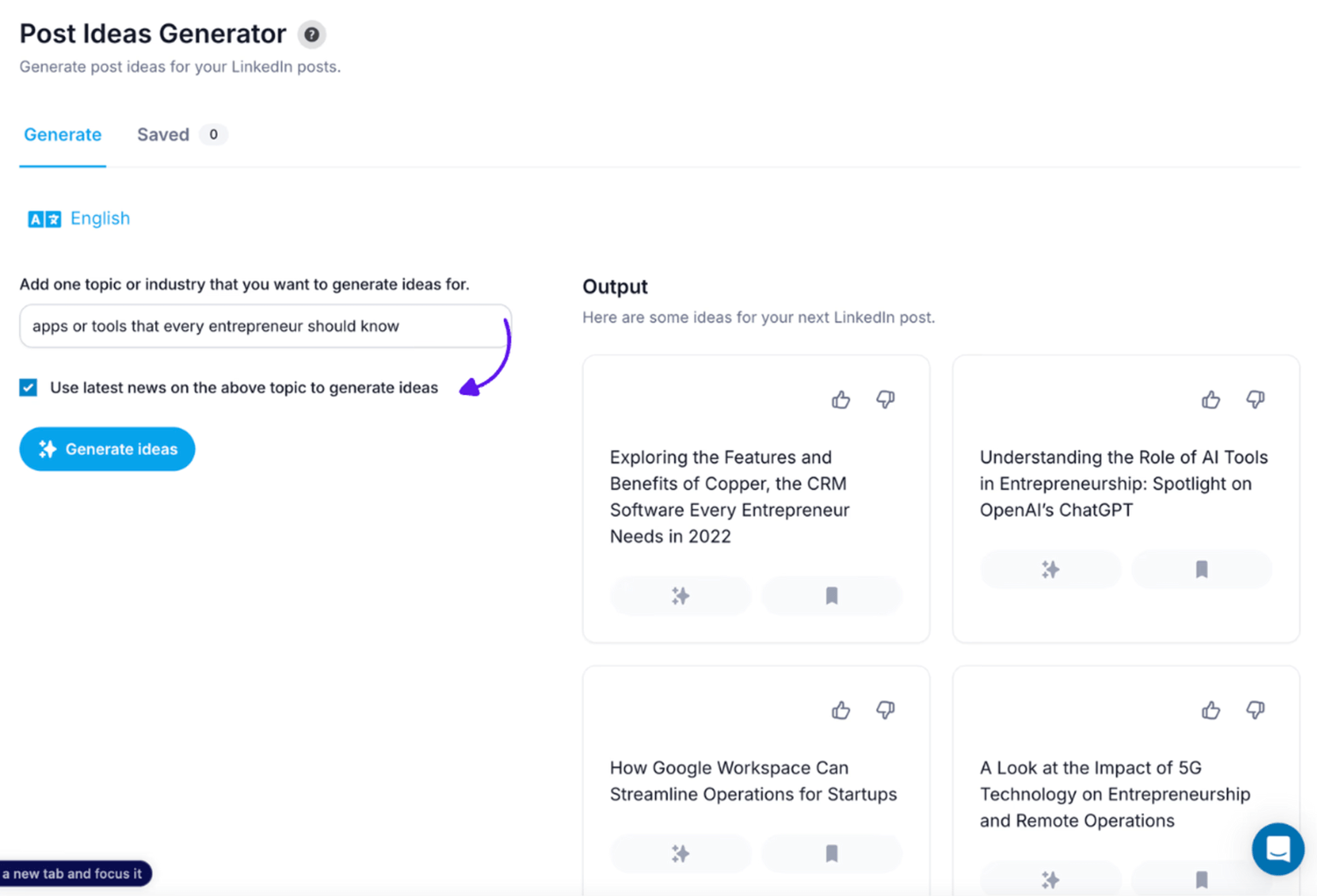1317x896 pixels.
Task: Save the Google Workspace idea bookmark
Action: tap(831, 853)
